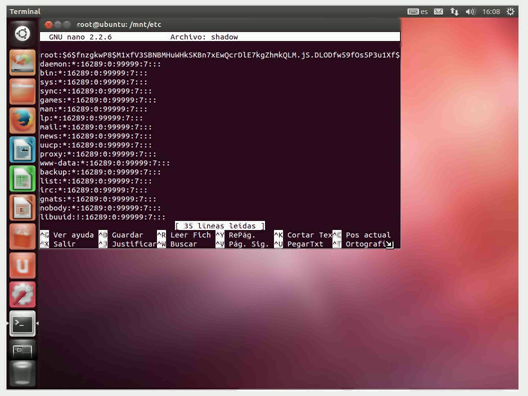
Task: Click the 'proxy:*:16289' line
Action: [98, 154]
